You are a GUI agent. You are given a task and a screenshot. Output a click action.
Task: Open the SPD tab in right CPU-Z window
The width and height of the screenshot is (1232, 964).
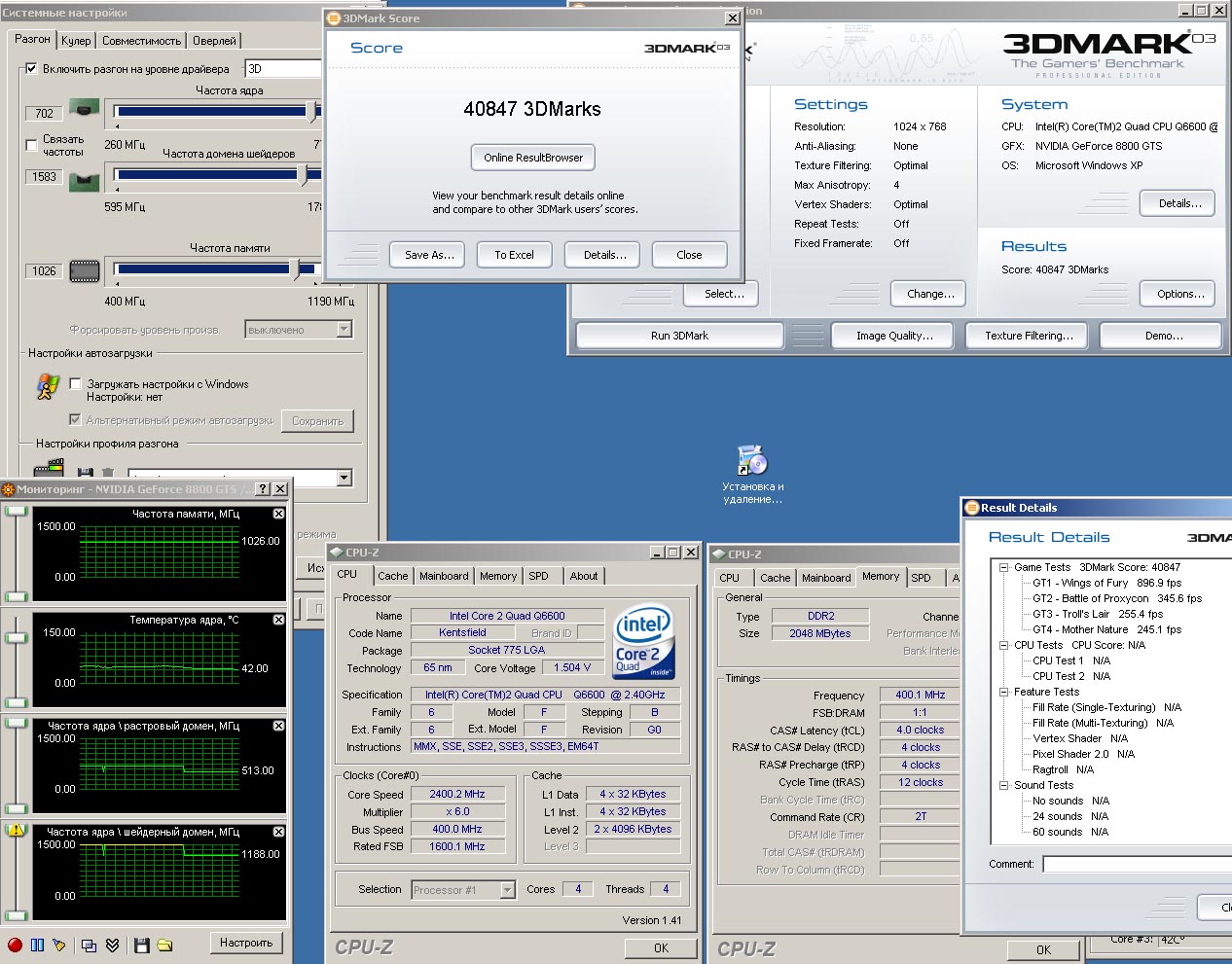click(921, 578)
